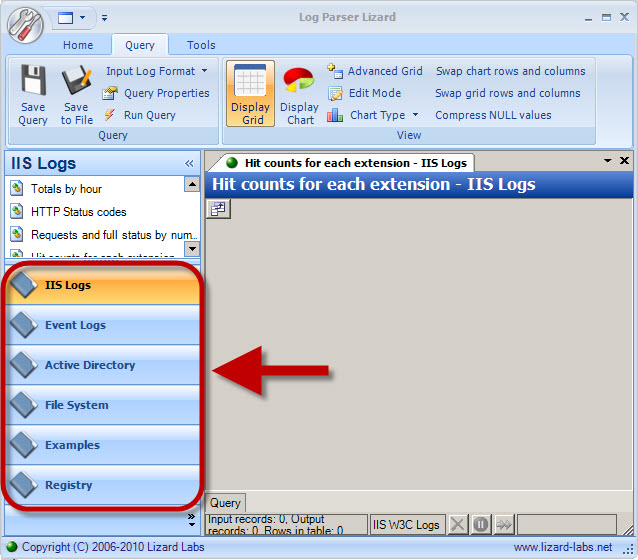Collapse the IIS Logs navigation pane

[189, 164]
